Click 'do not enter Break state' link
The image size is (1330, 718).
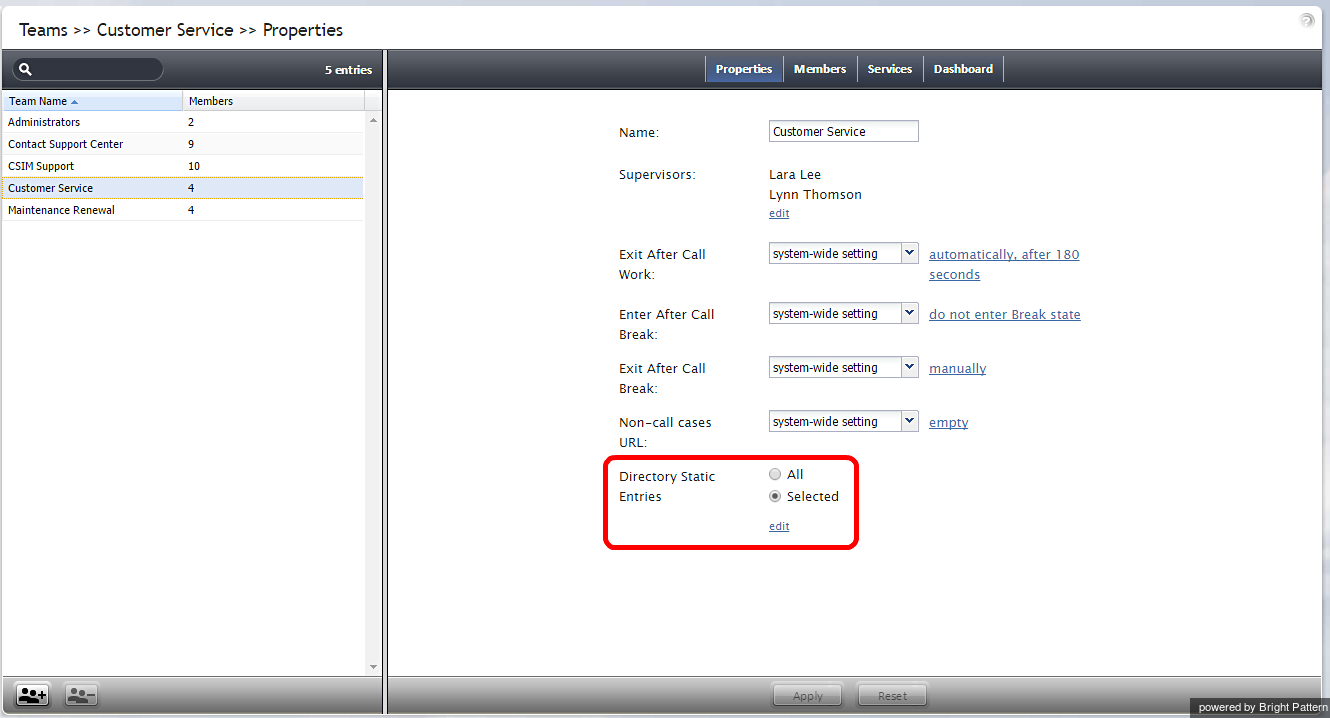click(x=1005, y=314)
